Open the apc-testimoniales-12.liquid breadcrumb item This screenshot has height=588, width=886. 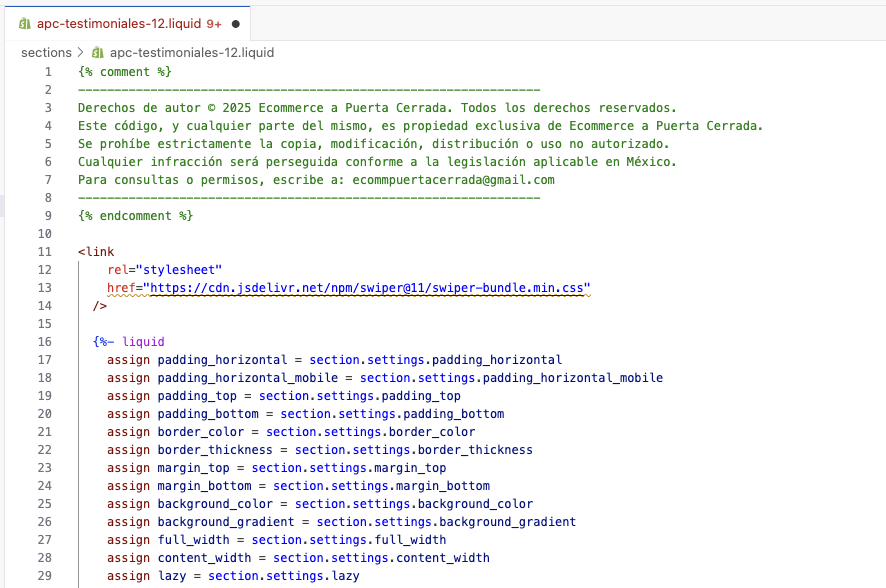click(191, 53)
